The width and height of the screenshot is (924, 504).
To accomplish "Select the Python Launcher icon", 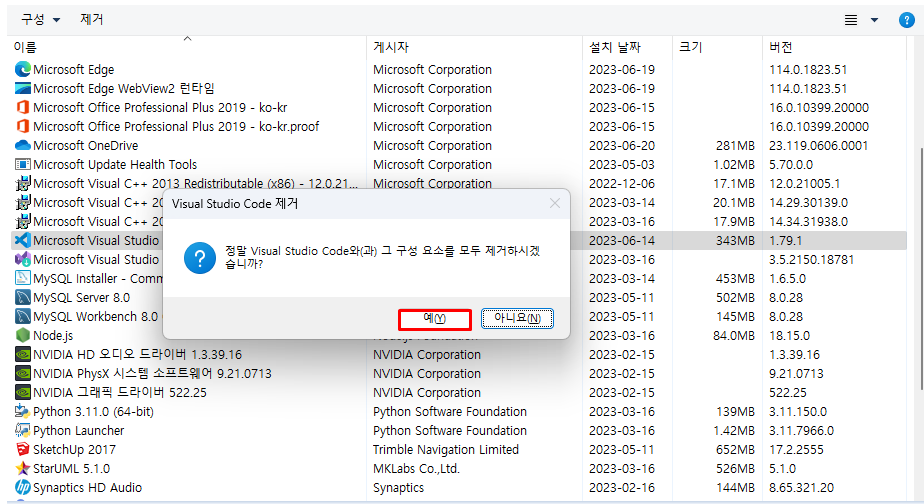I will 22,430.
